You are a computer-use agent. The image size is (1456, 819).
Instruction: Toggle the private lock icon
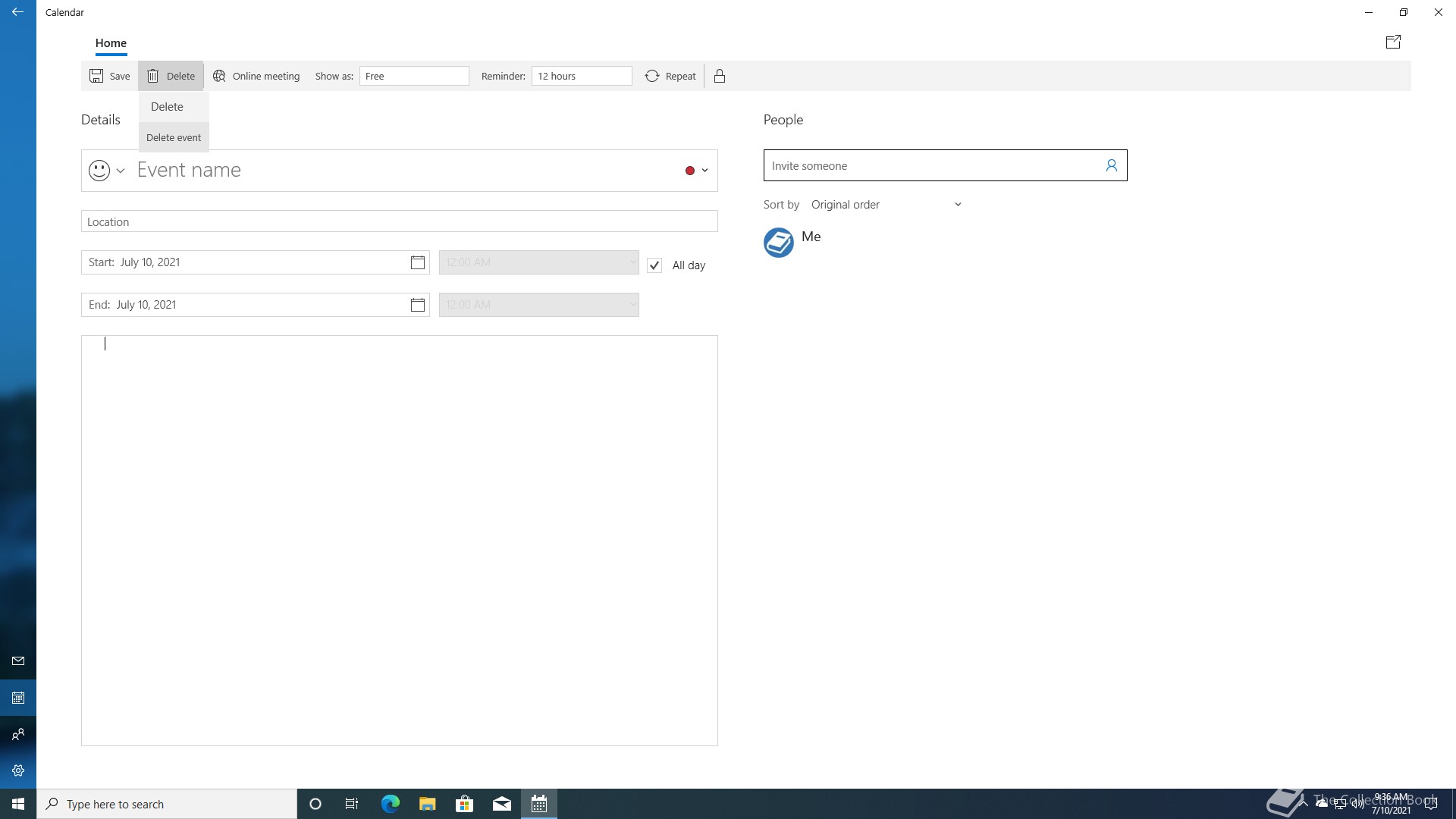click(x=720, y=76)
